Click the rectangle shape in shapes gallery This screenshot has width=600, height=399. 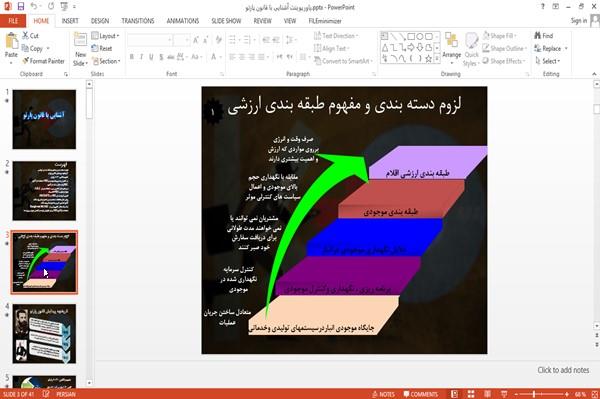(411, 36)
